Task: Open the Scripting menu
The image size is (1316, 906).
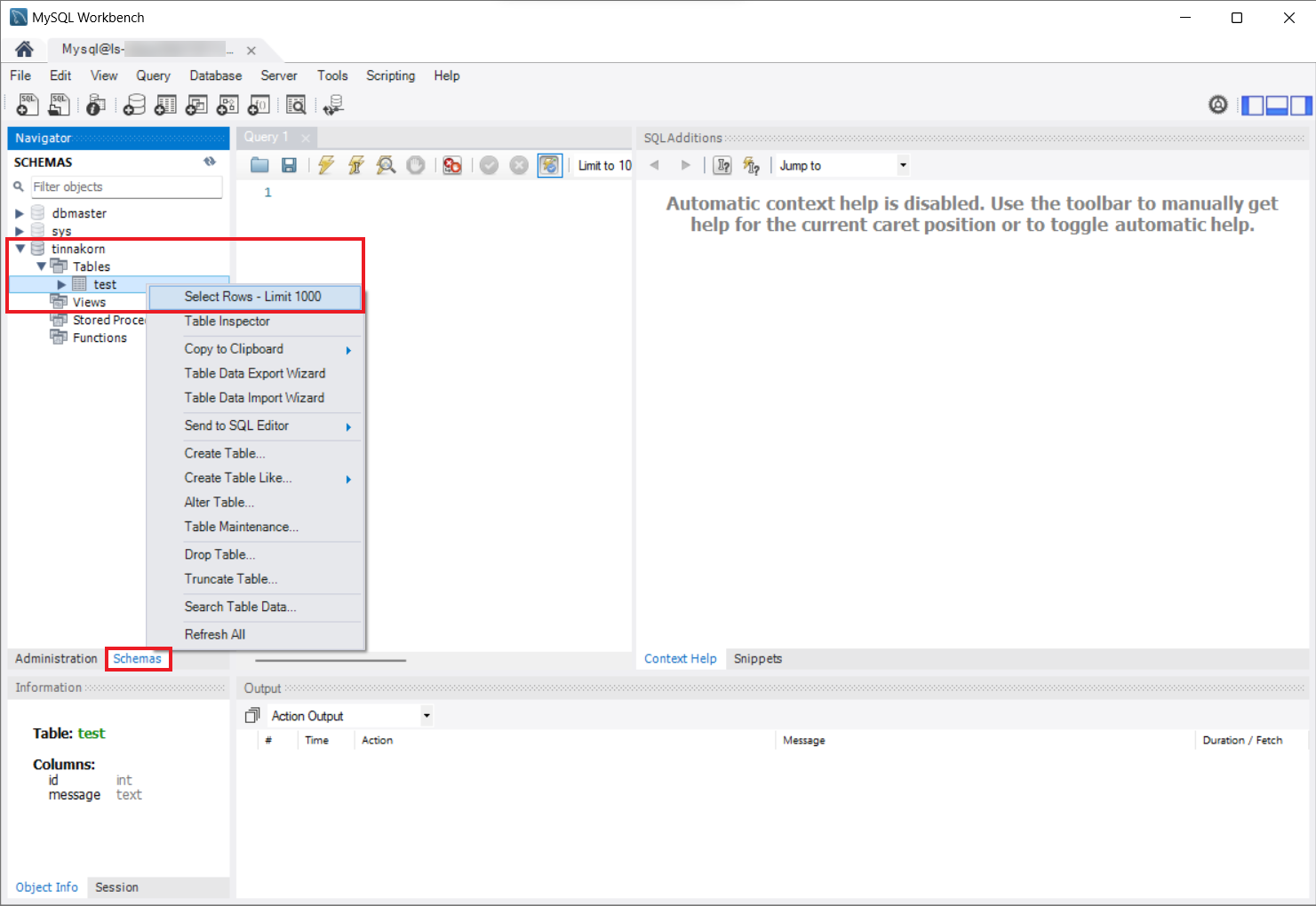Action: point(390,75)
